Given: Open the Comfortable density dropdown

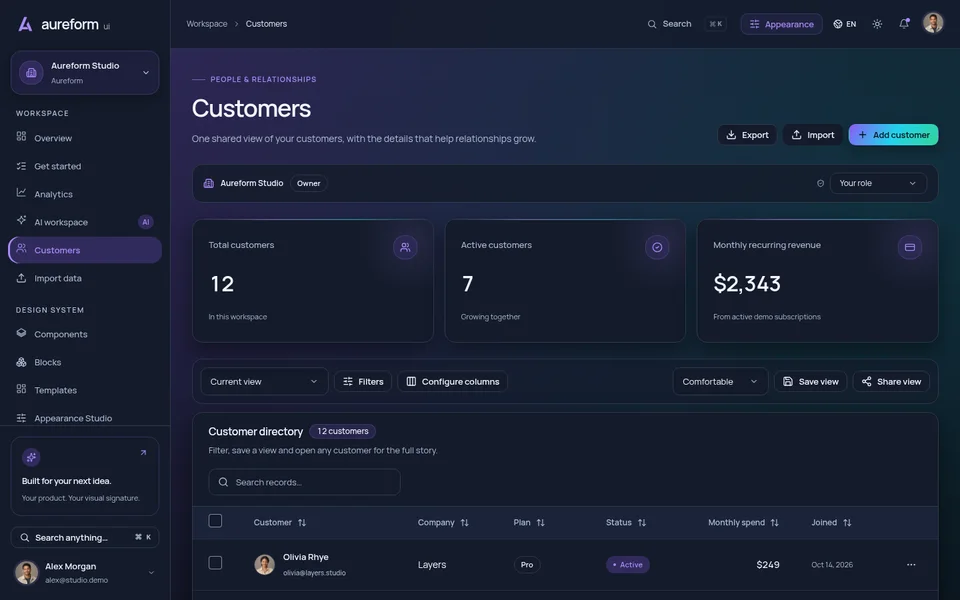Looking at the screenshot, I should [x=720, y=381].
